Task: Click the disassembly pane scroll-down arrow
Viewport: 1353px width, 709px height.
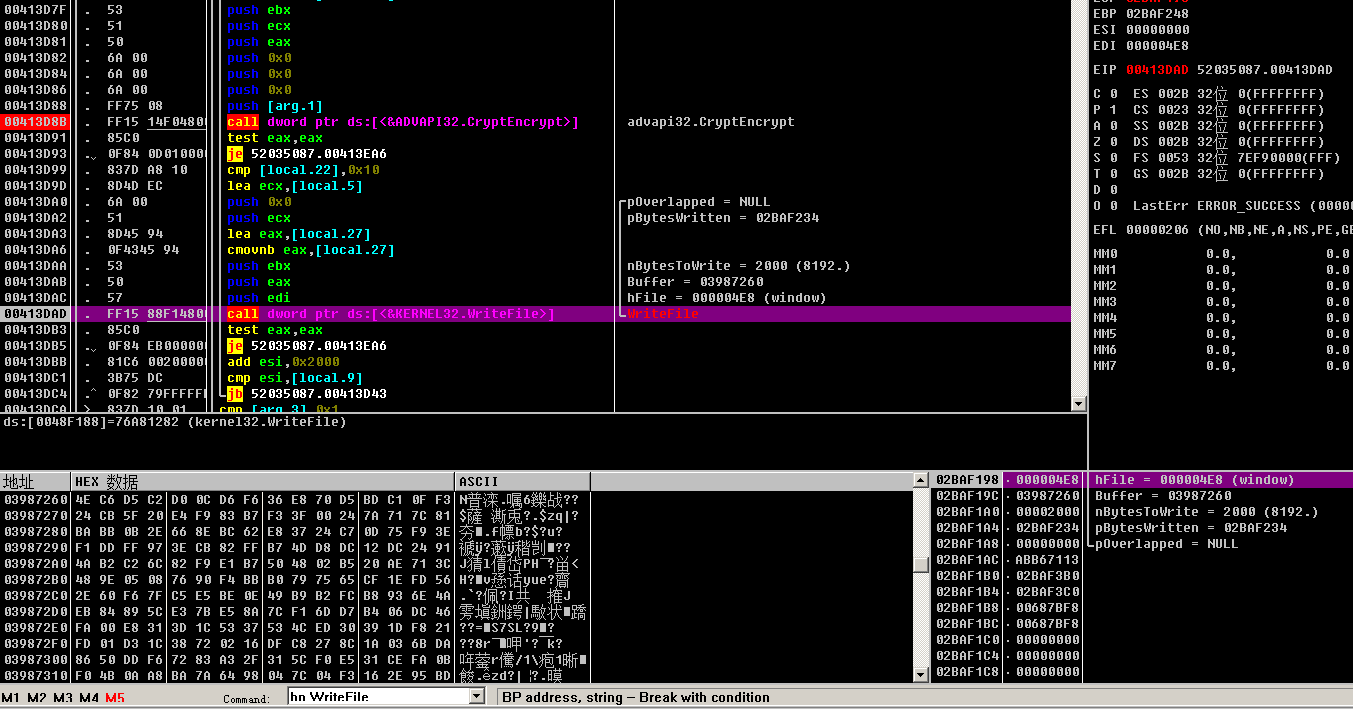Action: click(1078, 404)
